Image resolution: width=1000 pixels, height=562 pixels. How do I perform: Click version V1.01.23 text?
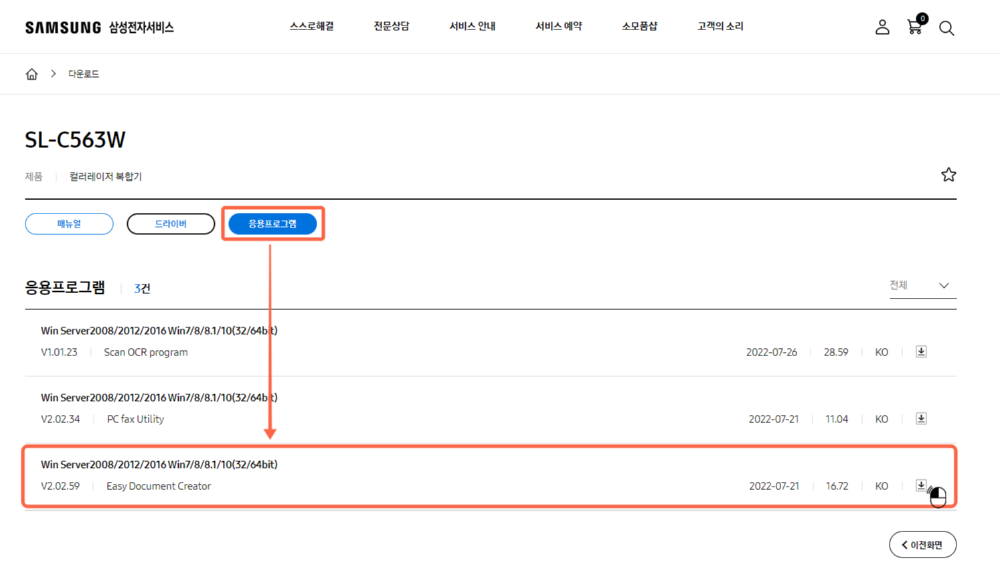59,352
